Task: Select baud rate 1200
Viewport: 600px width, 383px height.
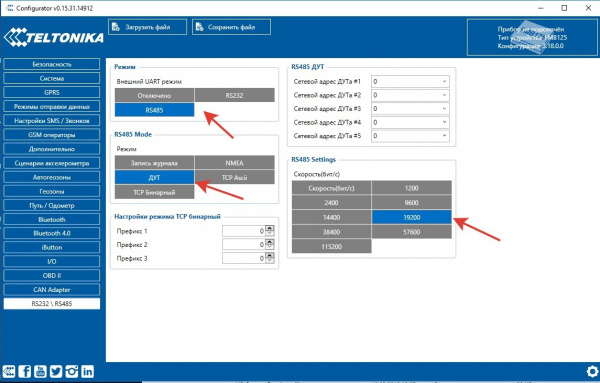Action: [412, 188]
